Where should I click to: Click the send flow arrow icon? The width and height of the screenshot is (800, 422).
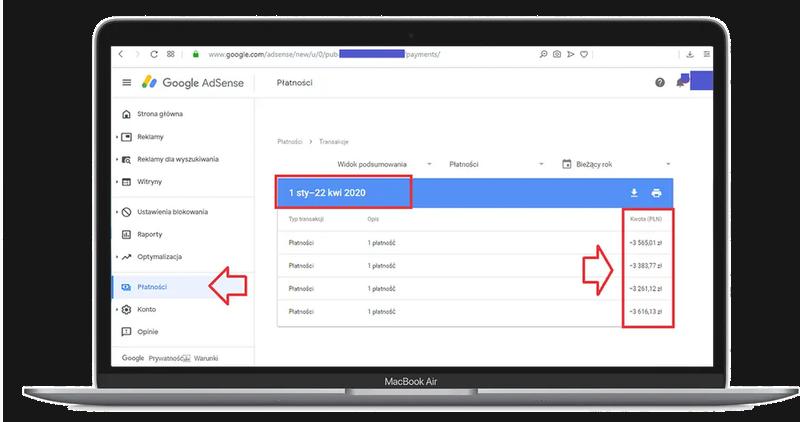pos(570,54)
